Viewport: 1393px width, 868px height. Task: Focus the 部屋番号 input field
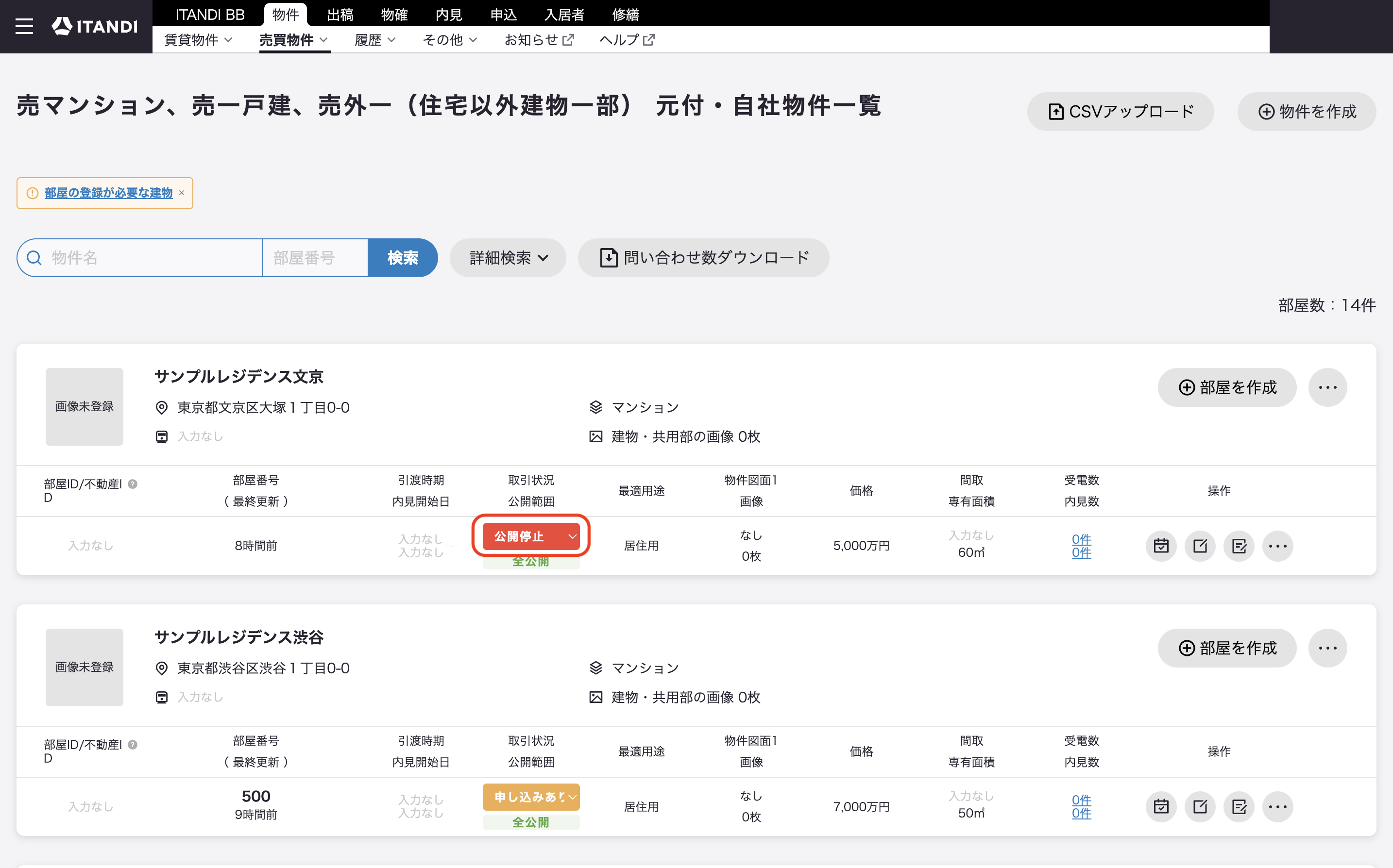[315, 258]
